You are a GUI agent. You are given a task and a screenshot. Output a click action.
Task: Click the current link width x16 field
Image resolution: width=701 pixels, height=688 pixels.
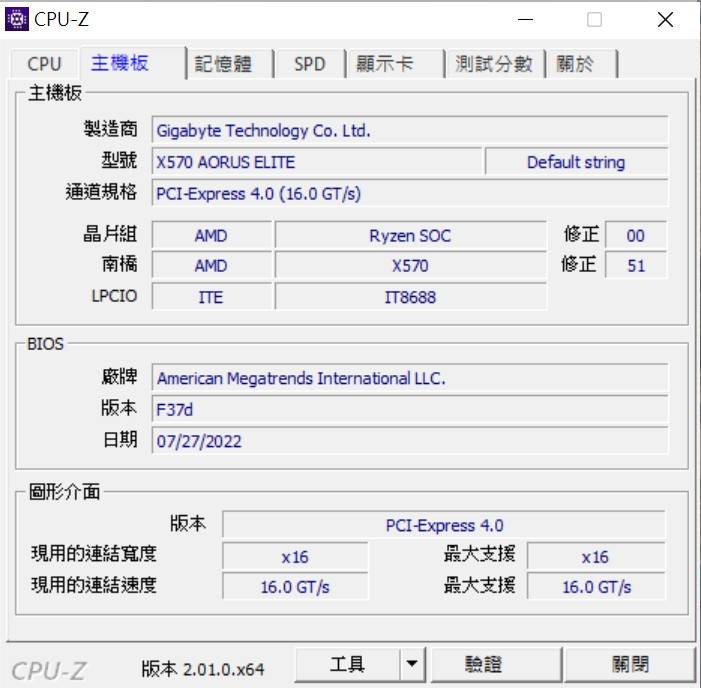[295, 557]
